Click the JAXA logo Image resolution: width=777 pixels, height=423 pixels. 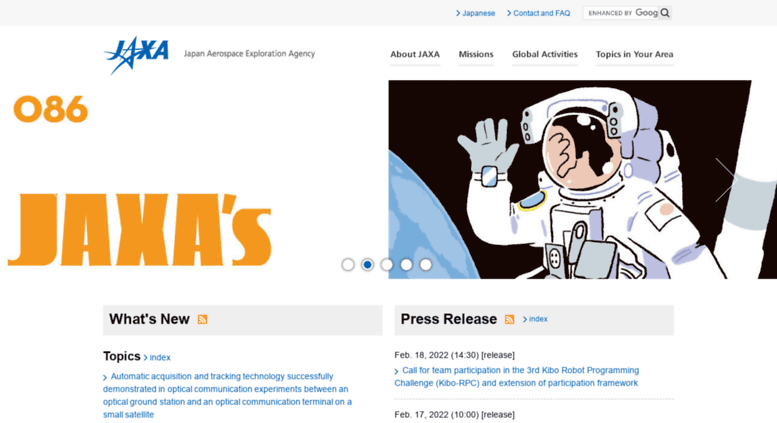[137, 54]
